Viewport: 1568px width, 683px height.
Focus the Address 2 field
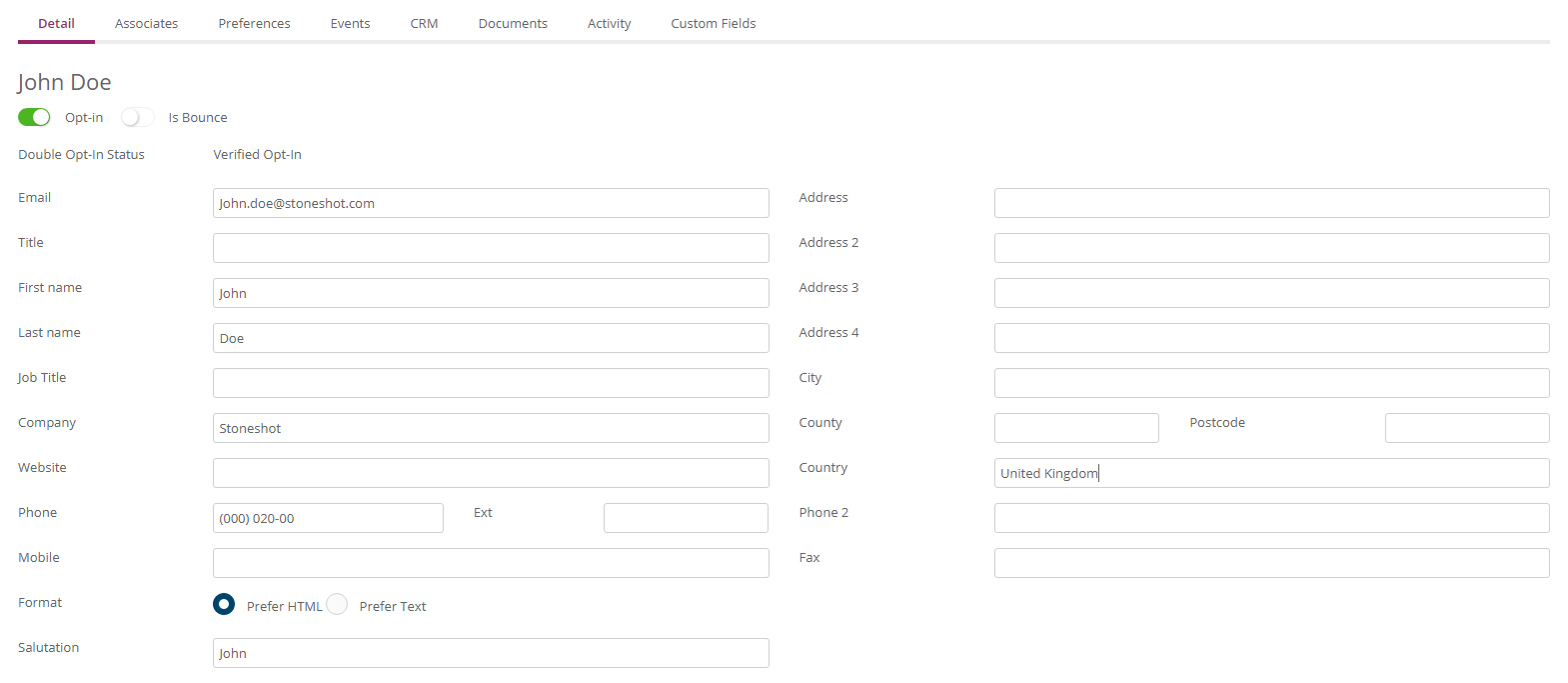coord(1271,248)
